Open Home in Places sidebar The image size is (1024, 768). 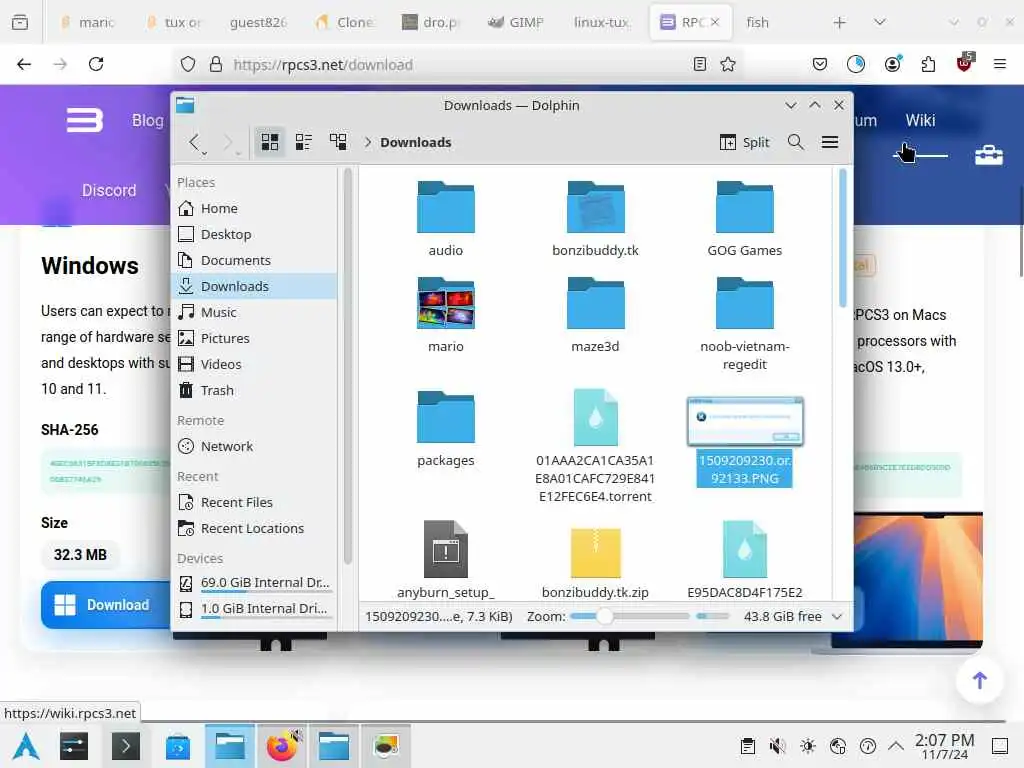(x=255, y=208)
